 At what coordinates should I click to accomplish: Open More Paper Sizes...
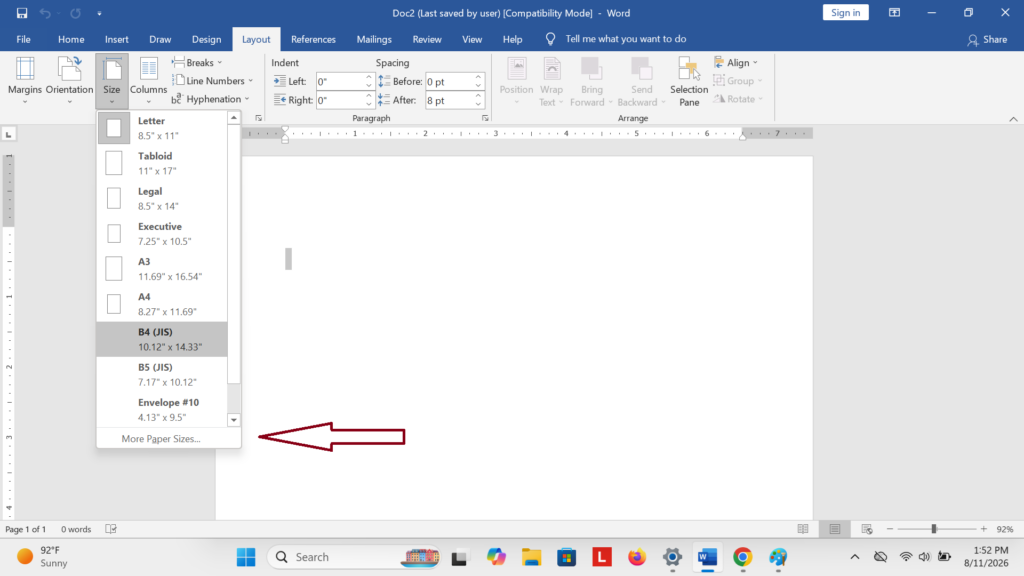click(168, 439)
